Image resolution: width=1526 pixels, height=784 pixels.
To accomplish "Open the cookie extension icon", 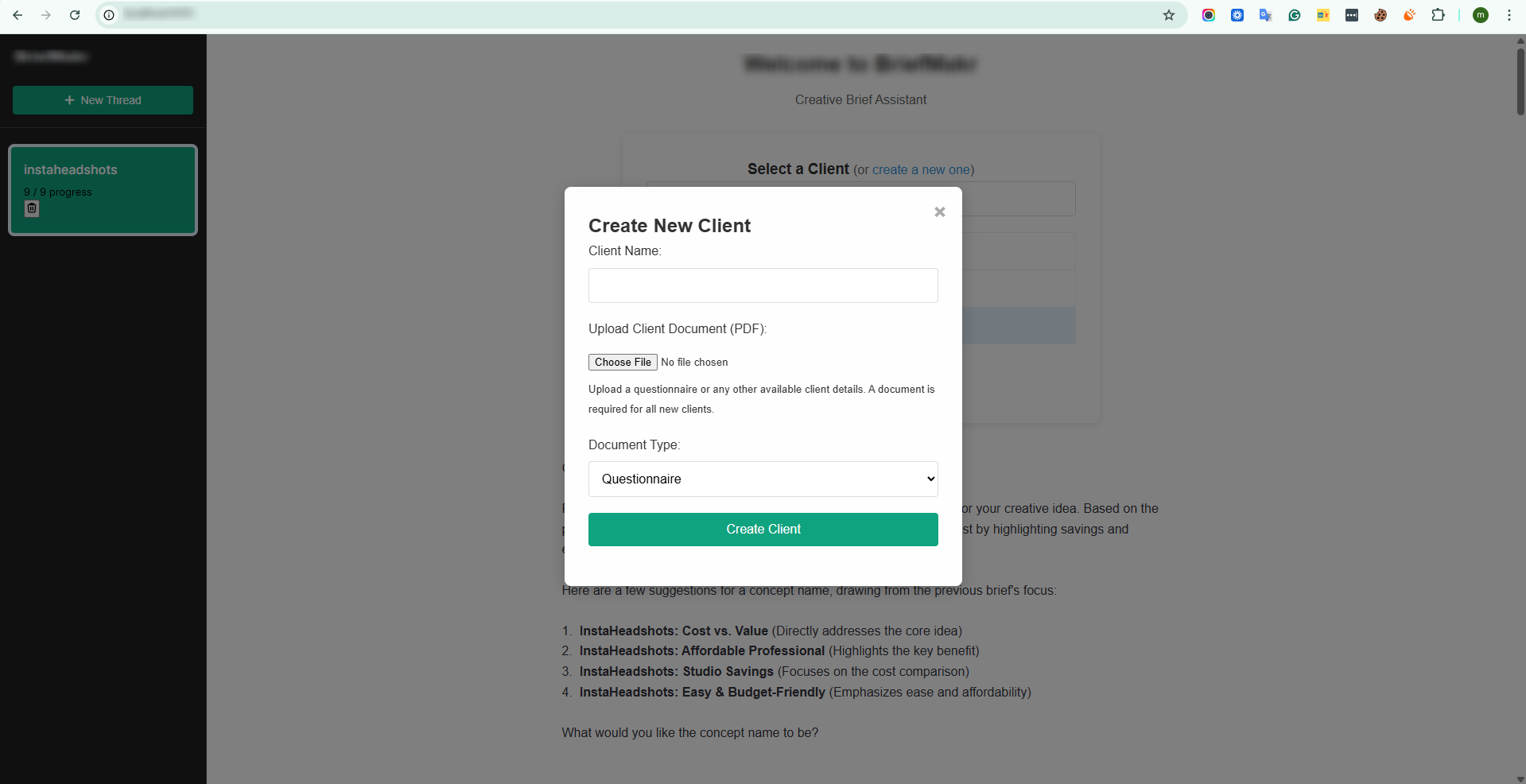I will coord(1380,15).
